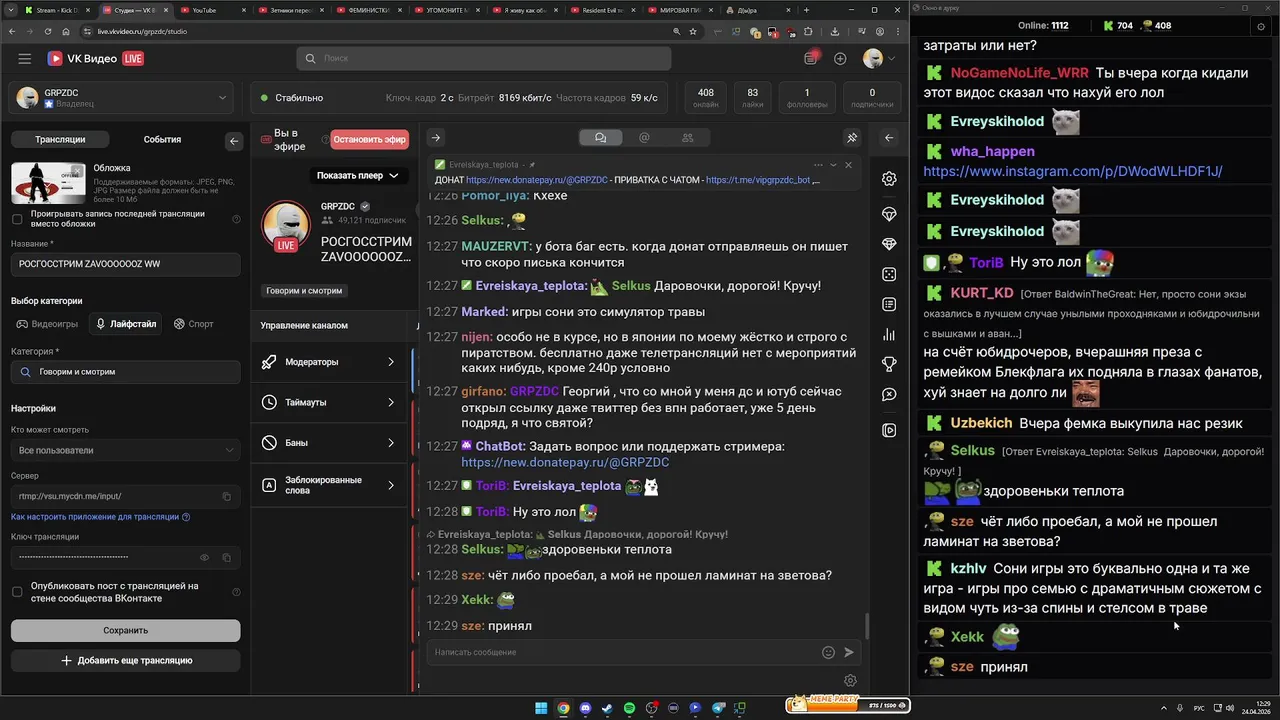Image resolution: width=1280 pixels, height=720 pixels.
Task: Reveal stream key with the eye icon
Action: click(x=205, y=557)
